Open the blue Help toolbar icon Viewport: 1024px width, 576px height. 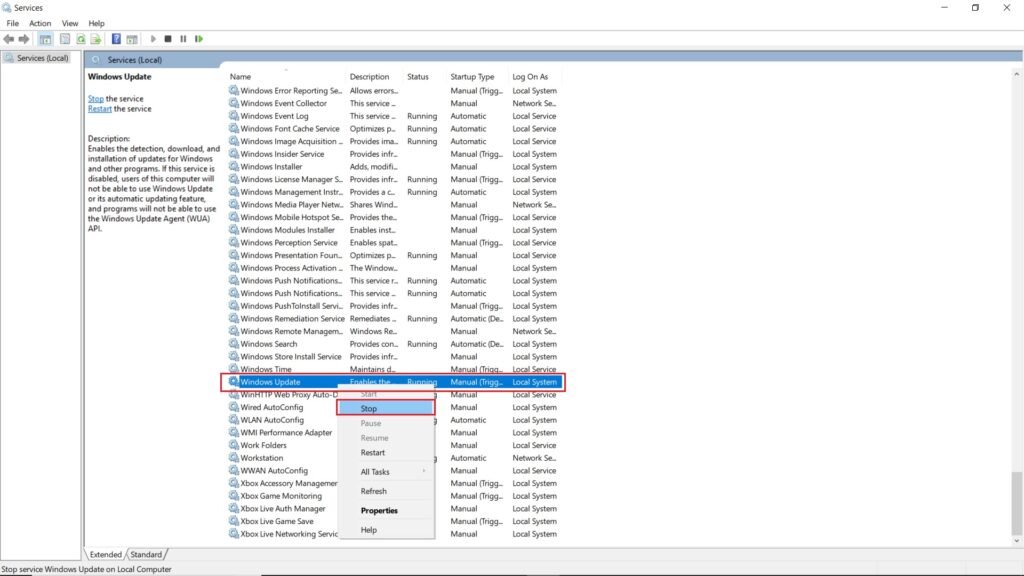[x=116, y=39]
